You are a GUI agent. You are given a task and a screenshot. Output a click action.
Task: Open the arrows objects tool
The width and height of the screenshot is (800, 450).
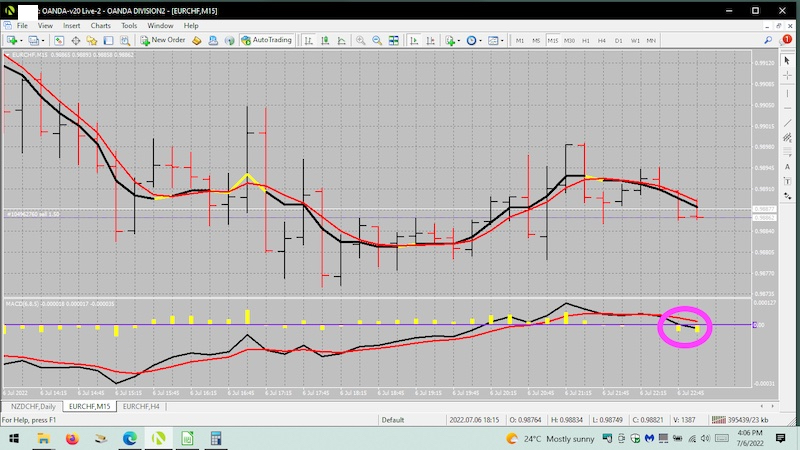coord(787,196)
